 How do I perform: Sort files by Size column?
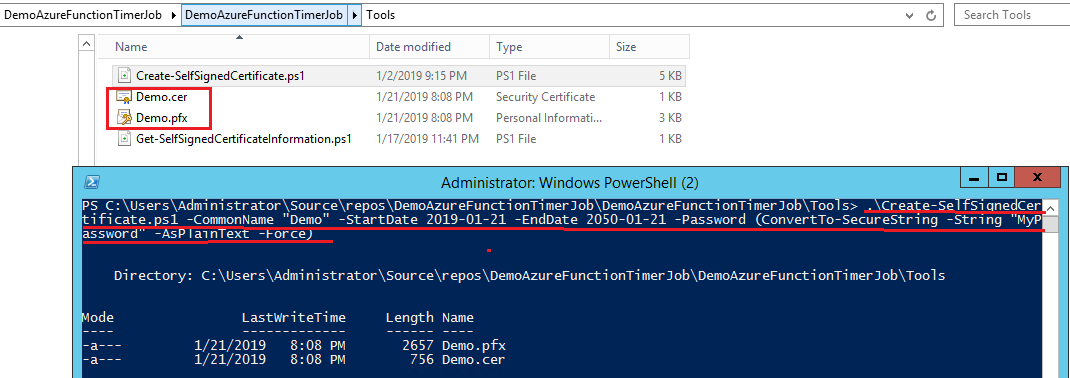[x=649, y=47]
